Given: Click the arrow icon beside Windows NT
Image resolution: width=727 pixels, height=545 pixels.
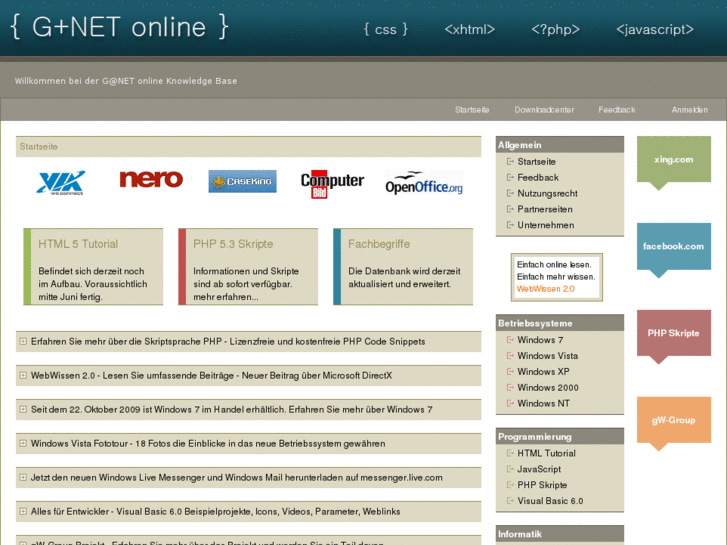Looking at the screenshot, I should pyautogui.click(x=510, y=403).
